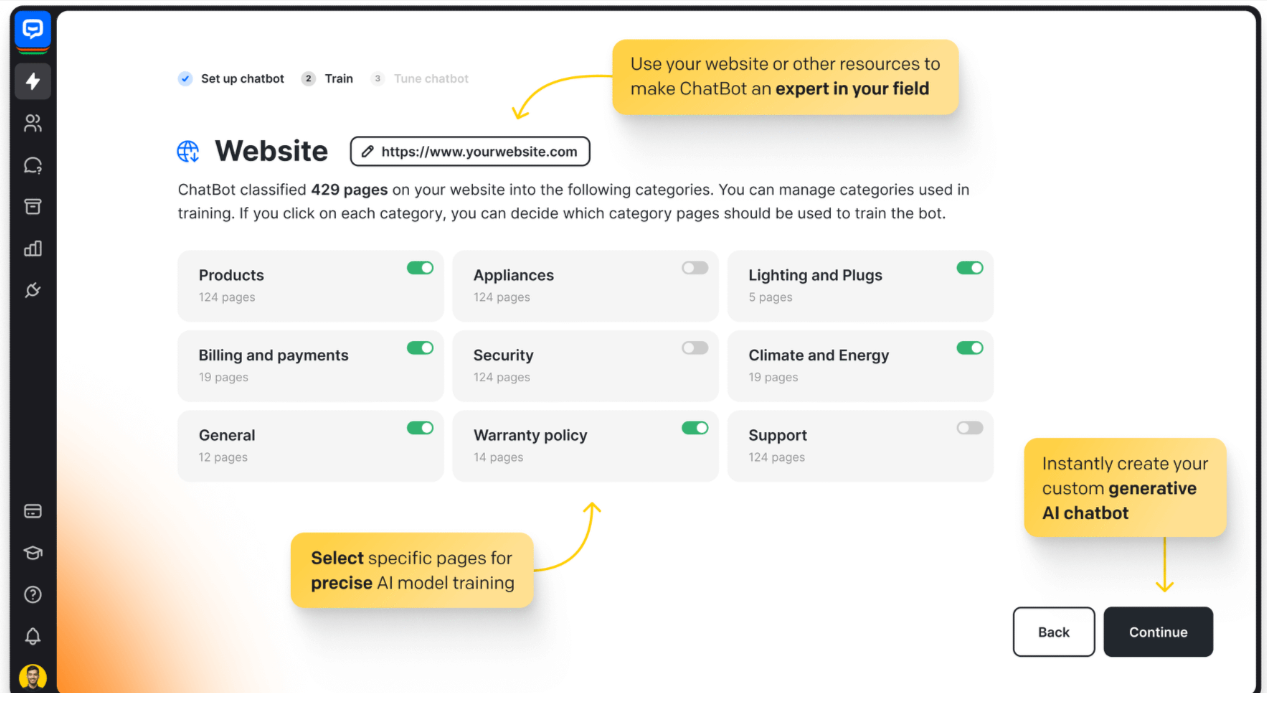Image resolution: width=1267 pixels, height=708 pixels.
Task: Disable training for the Products category
Action: [420, 267]
